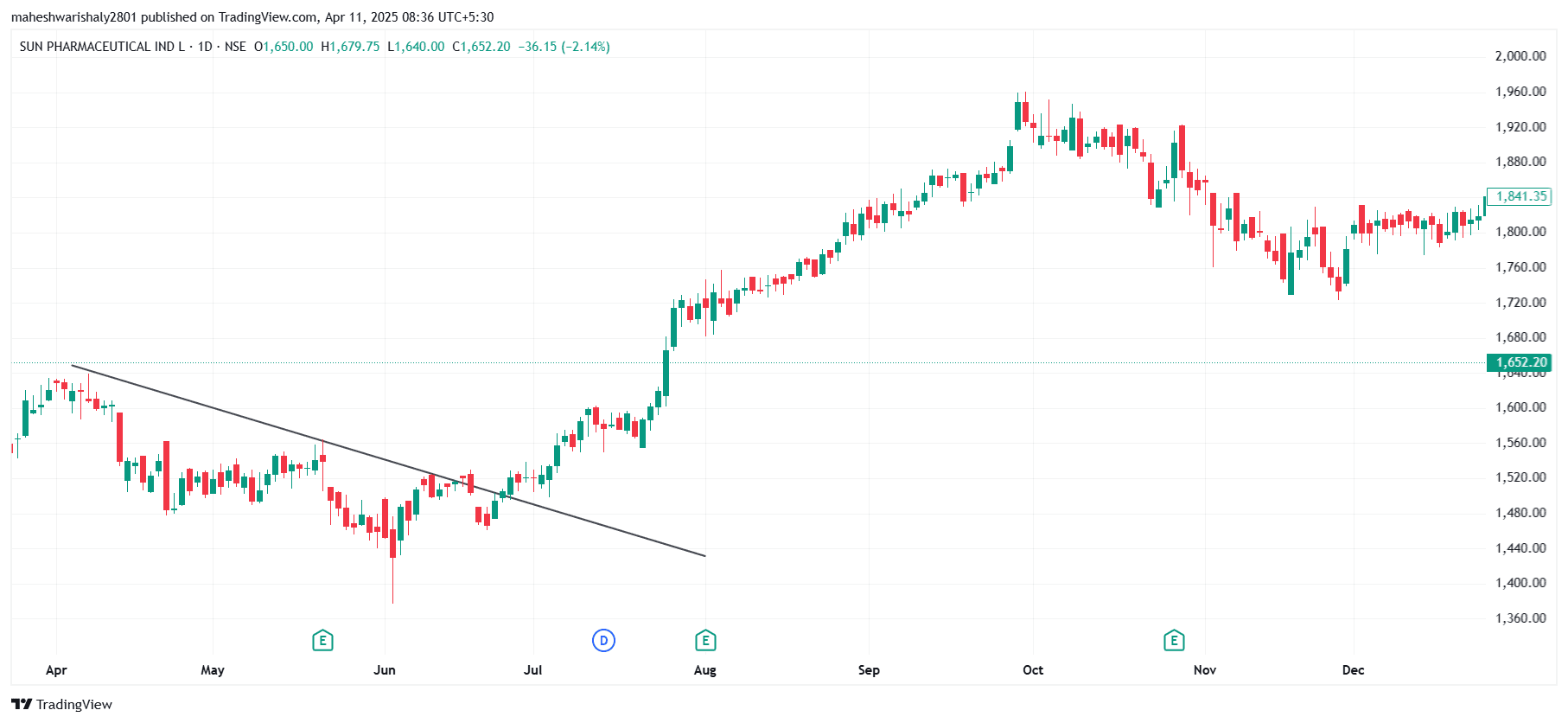Click the Oct label on time axis
The image size is (1568, 723).
[x=1033, y=670]
